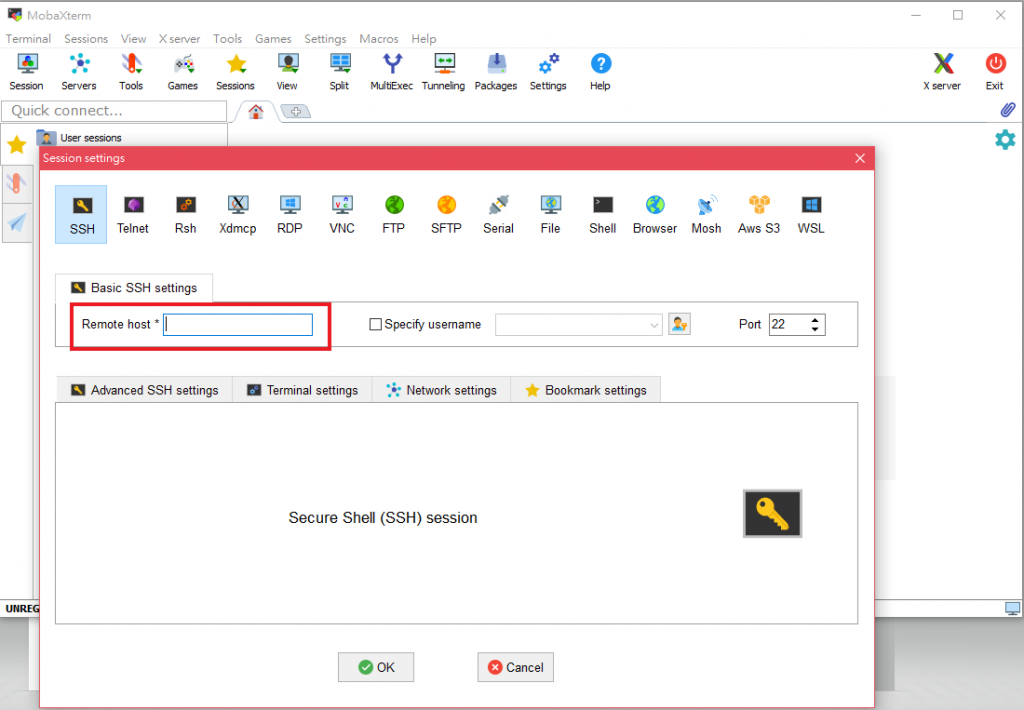Launch the Games toolbar icon
The image size is (1024, 710).
pyautogui.click(x=183, y=72)
